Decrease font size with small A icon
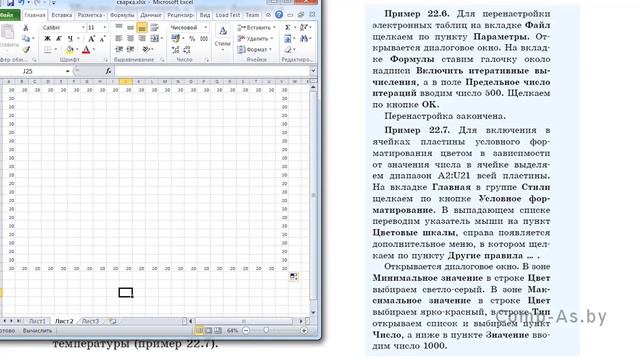This screenshot has height=360, width=640. coord(102,38)
